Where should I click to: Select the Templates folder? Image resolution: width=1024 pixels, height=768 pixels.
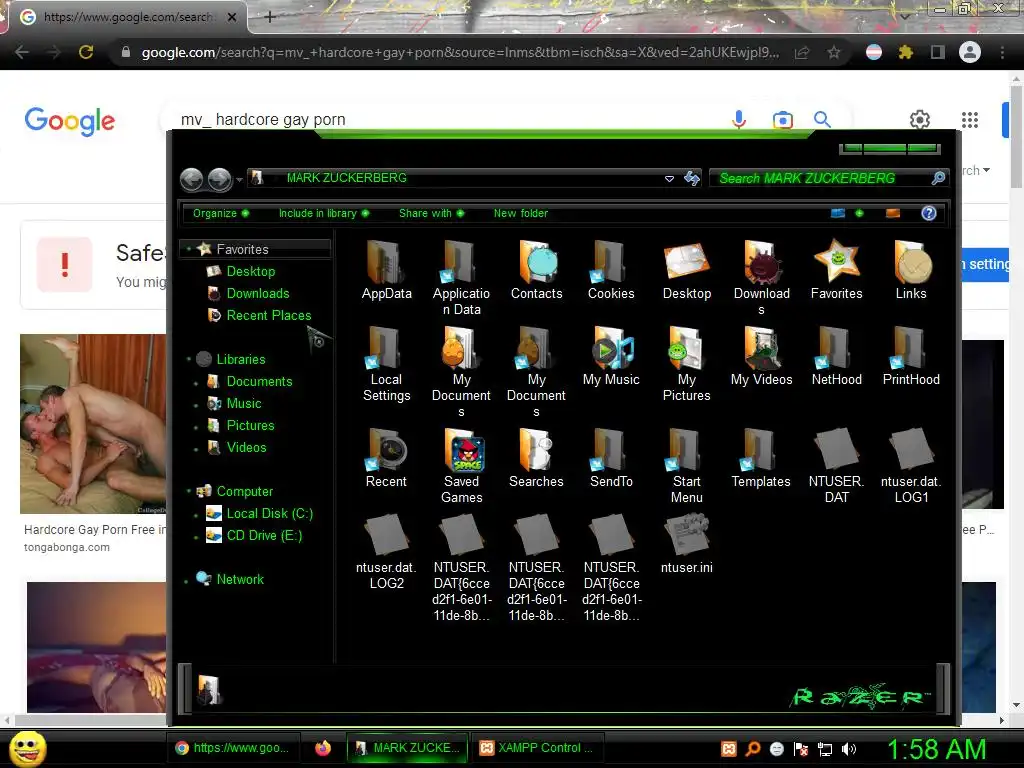[x=761, y=458]
